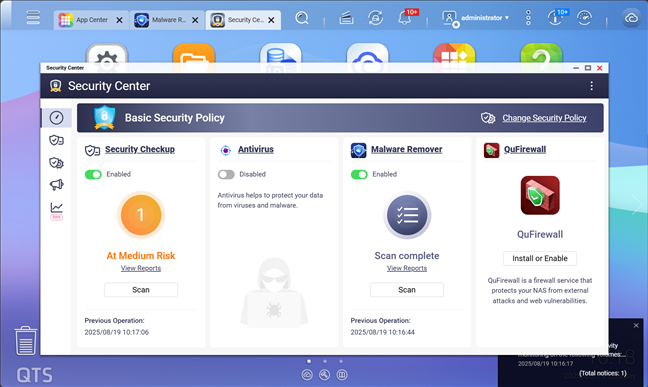Open the three-dot more menu in top bar
This screenshot has height=387, width=648.
click(x=528, y=18)
